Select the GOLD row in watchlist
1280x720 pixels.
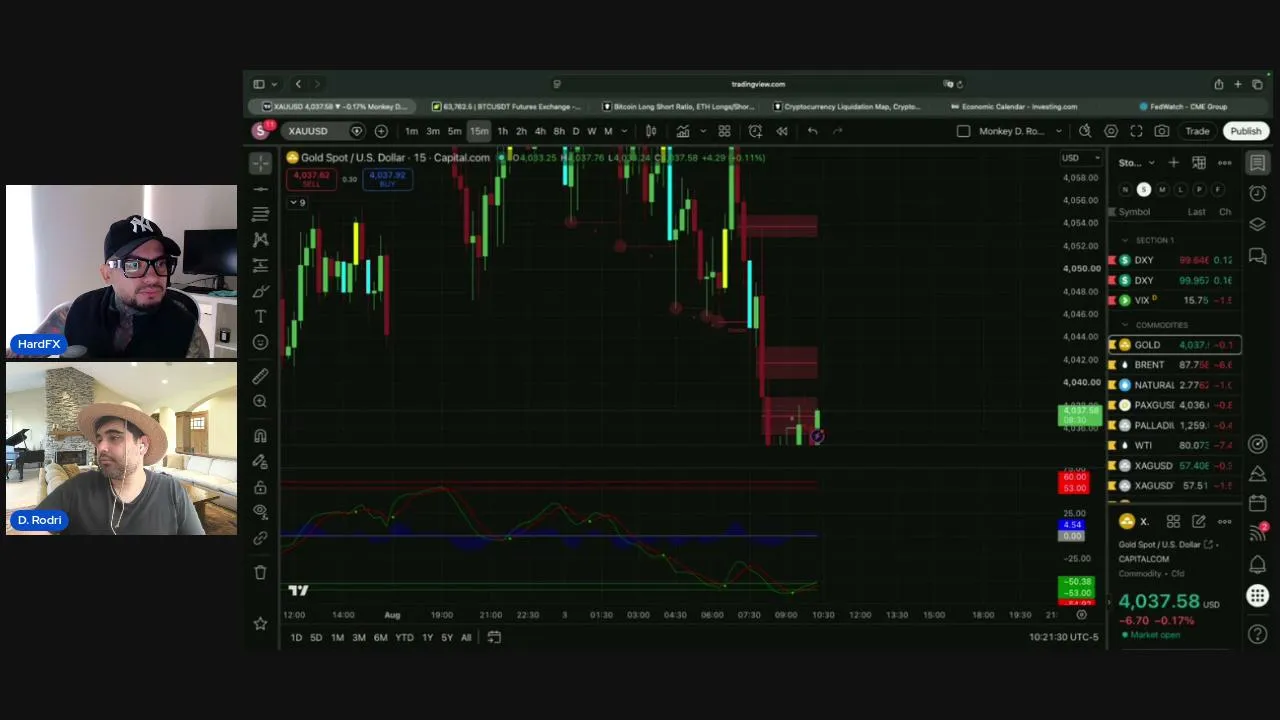click(1175, 345)
